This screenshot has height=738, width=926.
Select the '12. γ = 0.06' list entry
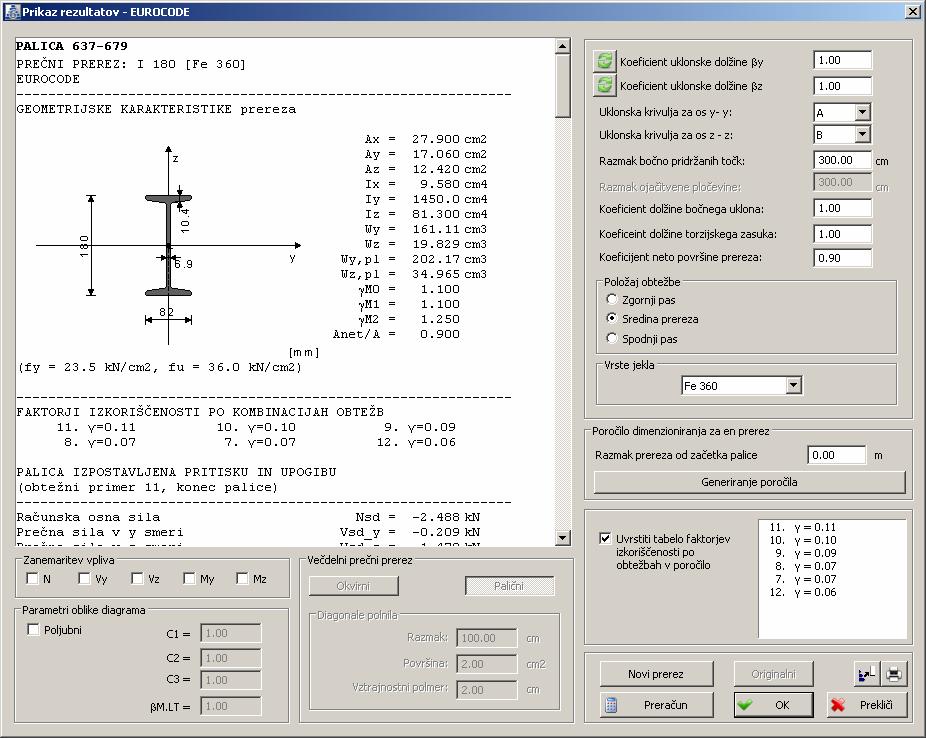coord(803,592)
